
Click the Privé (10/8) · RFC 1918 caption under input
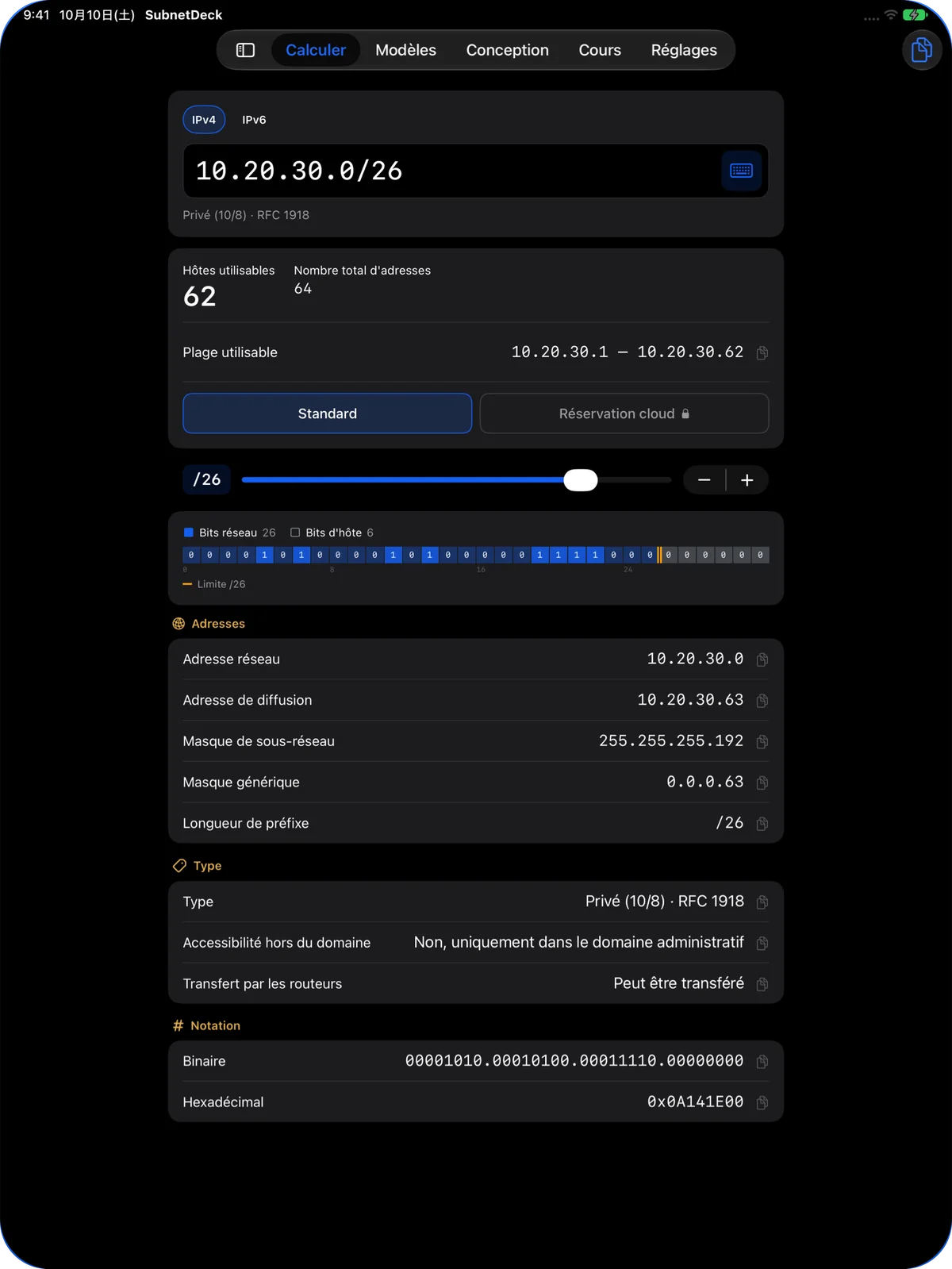pyautogui.click(x=246, y=215)
